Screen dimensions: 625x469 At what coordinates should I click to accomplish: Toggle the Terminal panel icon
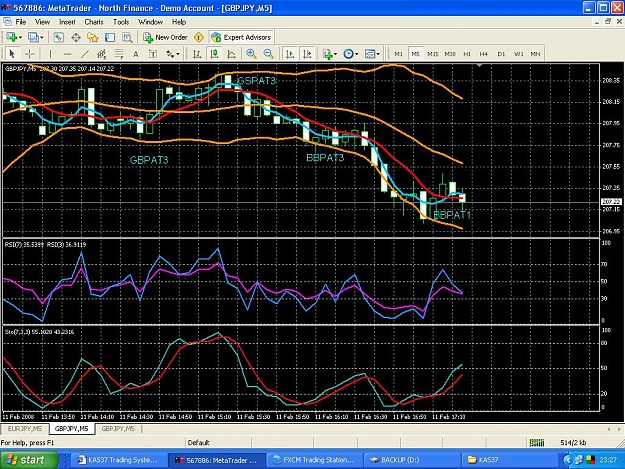click(110, 37)
